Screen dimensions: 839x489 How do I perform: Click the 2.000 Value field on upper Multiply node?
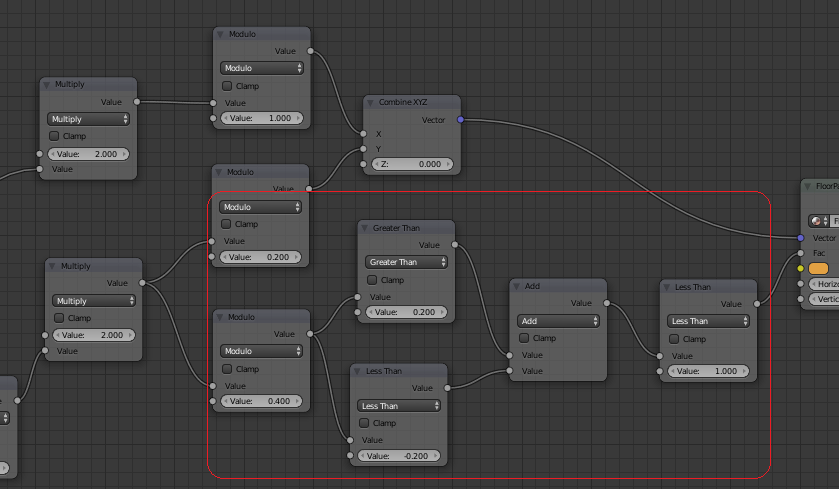[88, 154]
